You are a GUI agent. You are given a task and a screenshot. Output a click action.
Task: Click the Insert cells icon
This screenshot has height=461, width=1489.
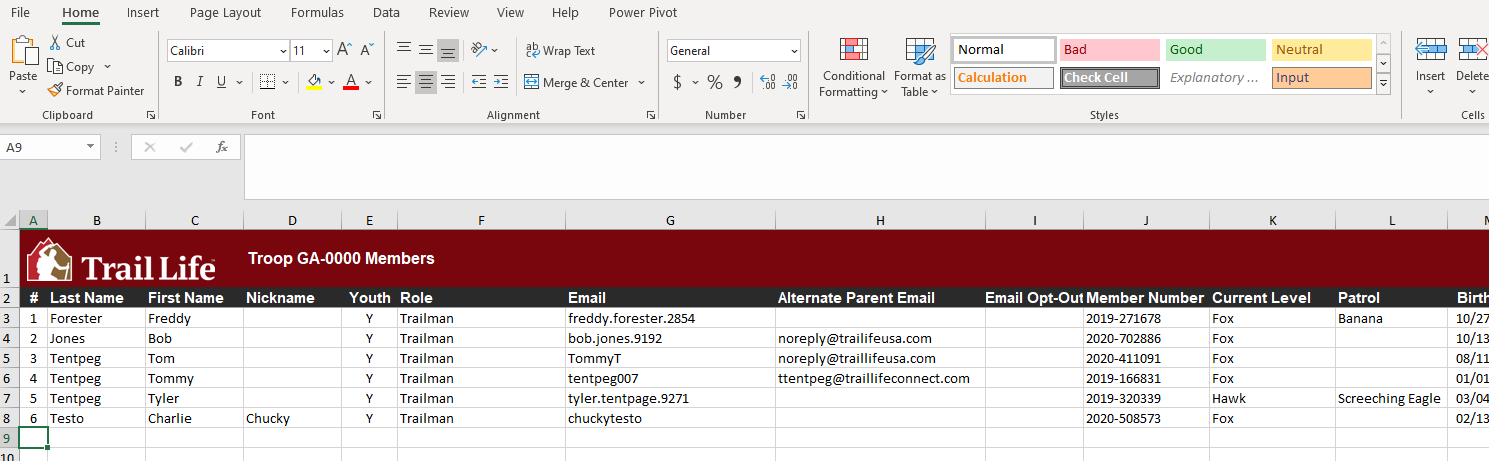[1430, 50]
